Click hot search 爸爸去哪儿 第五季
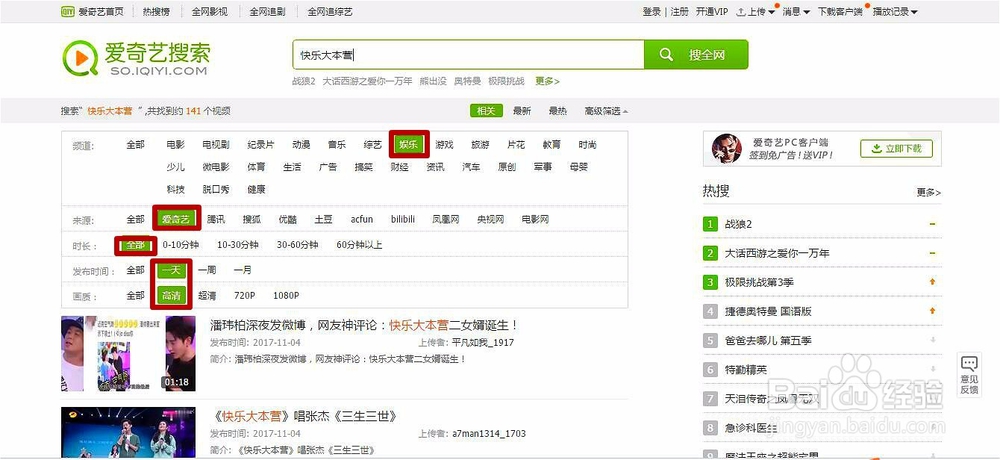 pyautogui.click(x=768, y=341)
